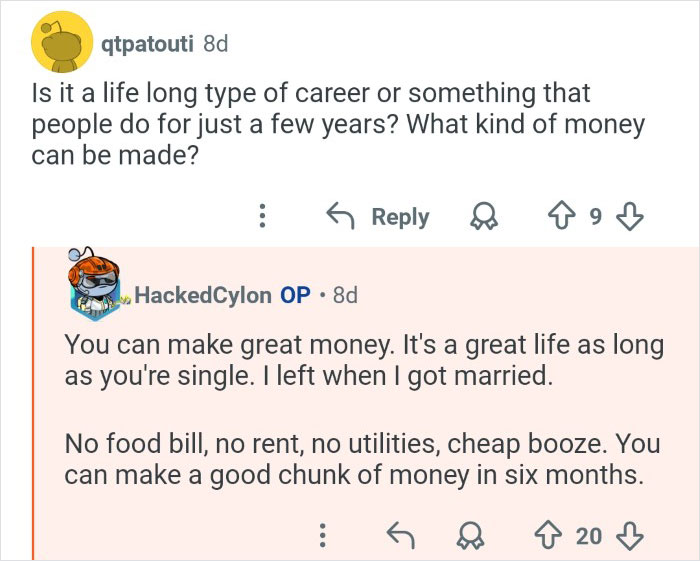
Task: Visit qtpatouti's username link
Action: [148, 43]
